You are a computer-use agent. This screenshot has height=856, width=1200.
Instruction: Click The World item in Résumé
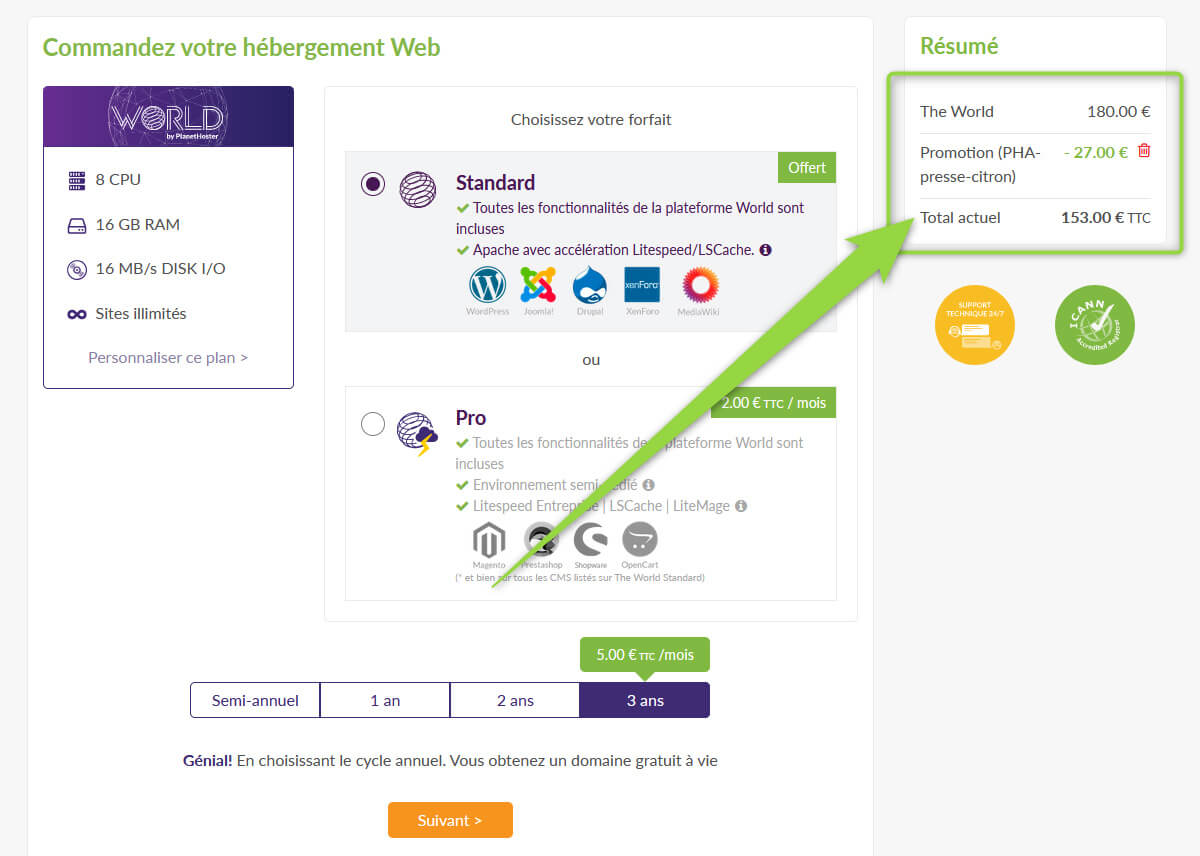click(957, 111)
